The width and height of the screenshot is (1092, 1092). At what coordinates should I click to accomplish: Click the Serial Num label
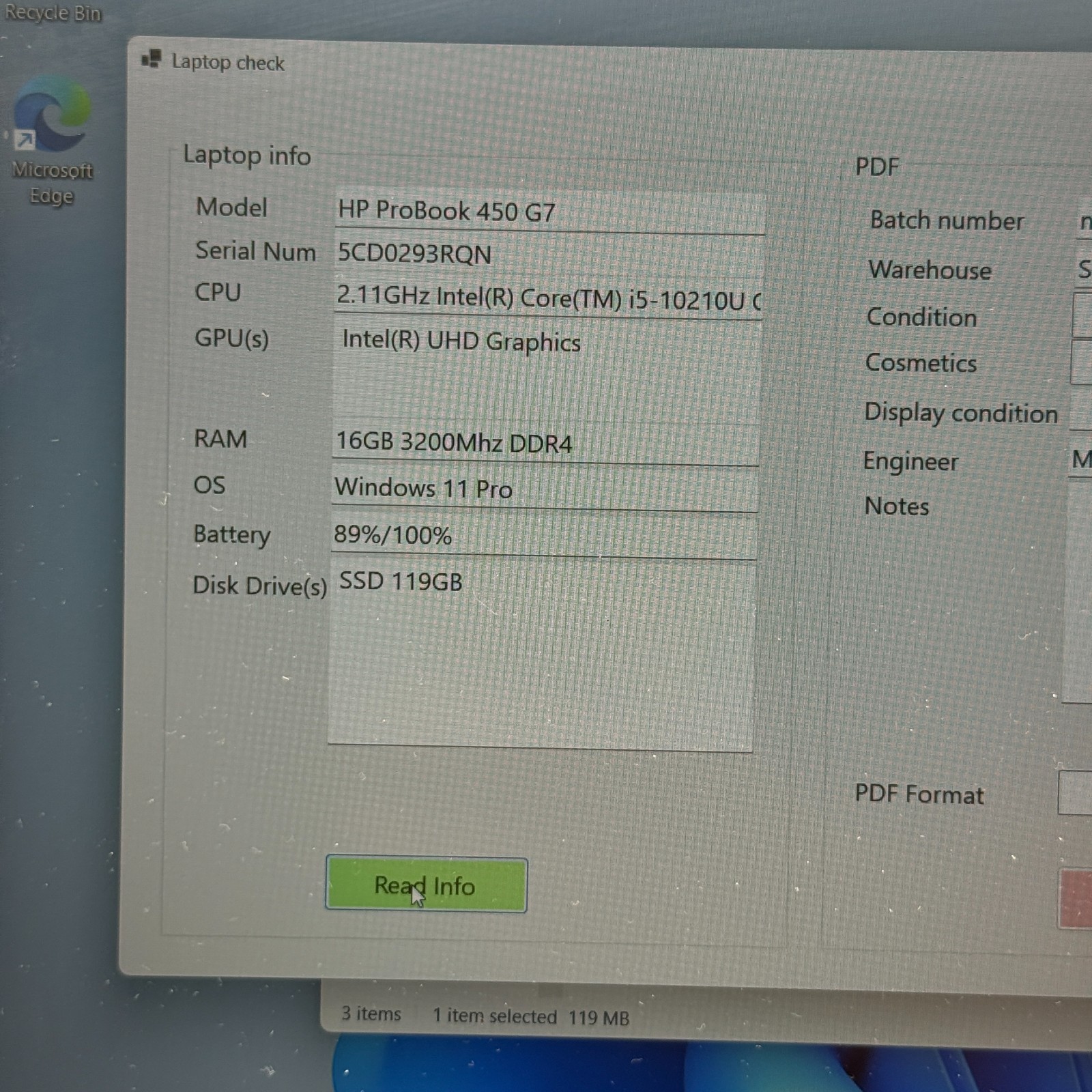[255, 251]
